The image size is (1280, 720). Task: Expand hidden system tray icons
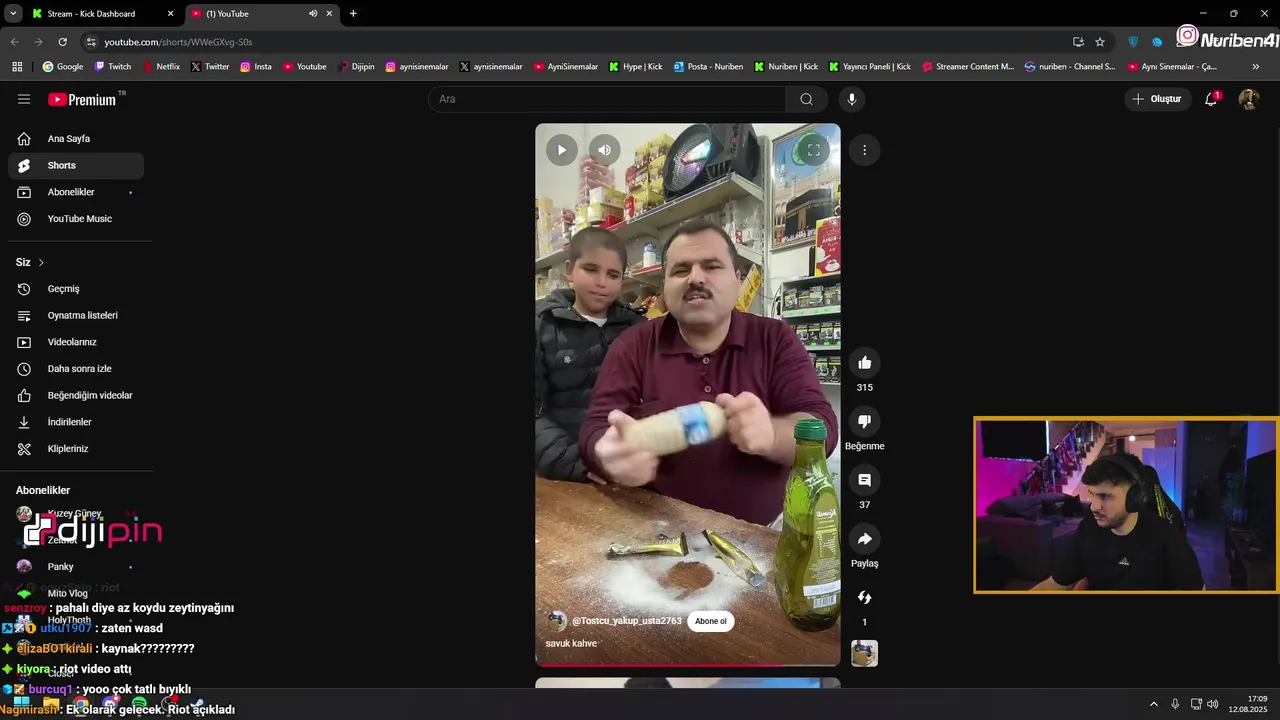tap(1153, 704)
